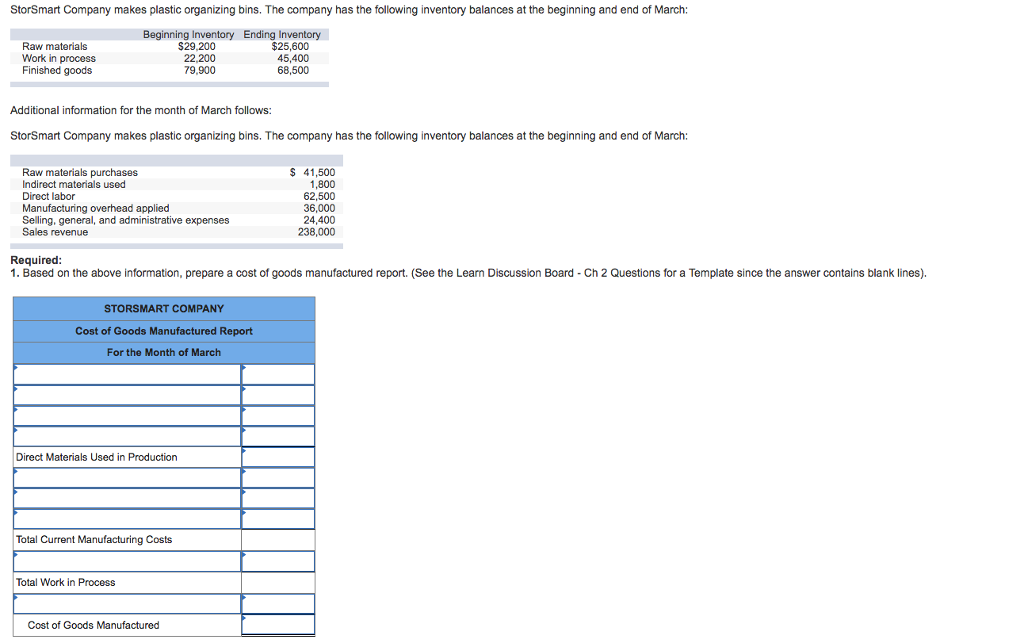Click the Direct labor label
This screenshot has width=1024, height=643.
pyautogui.click(x=48, y=196)
